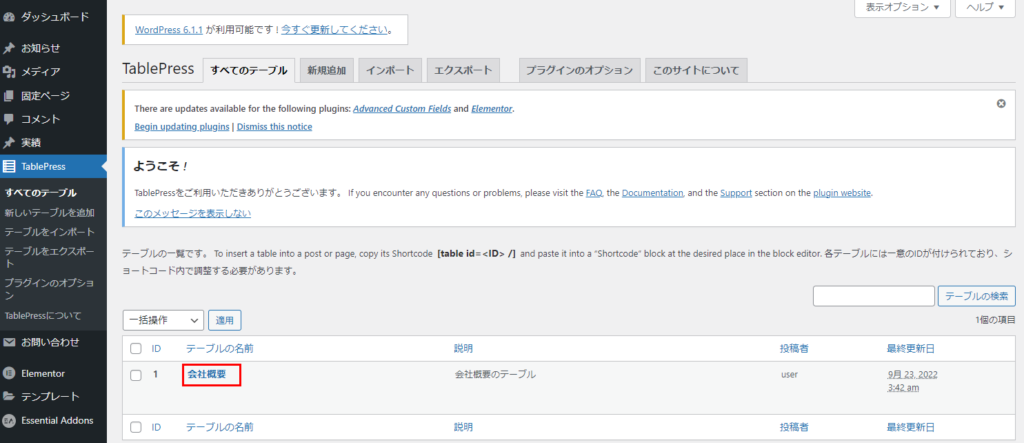Click the envelope icon for お問い合わせ
Viewport: 1024px width, 443px height.
[9, 342]
